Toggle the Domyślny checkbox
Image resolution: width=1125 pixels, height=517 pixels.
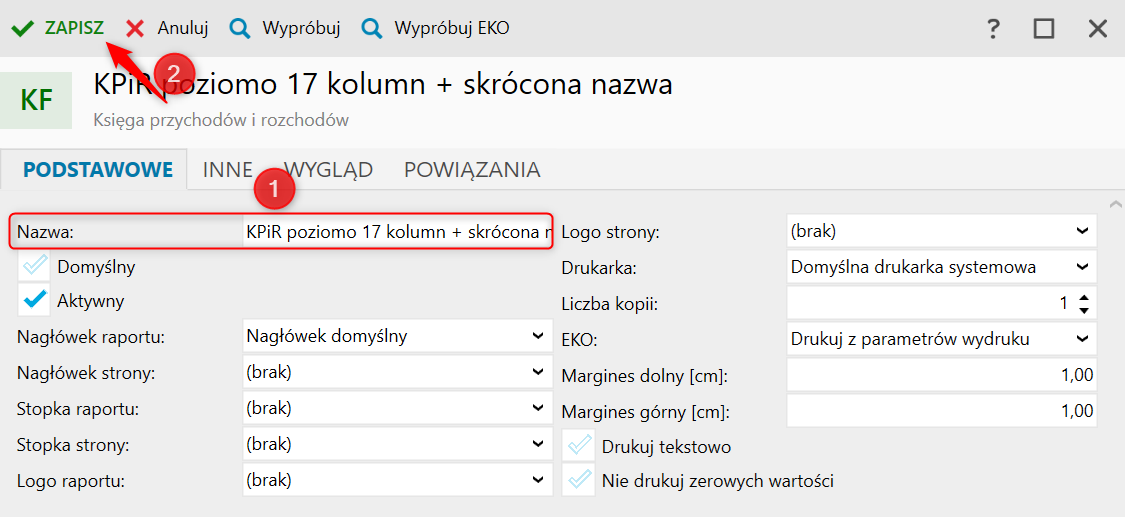pos(36,266)
